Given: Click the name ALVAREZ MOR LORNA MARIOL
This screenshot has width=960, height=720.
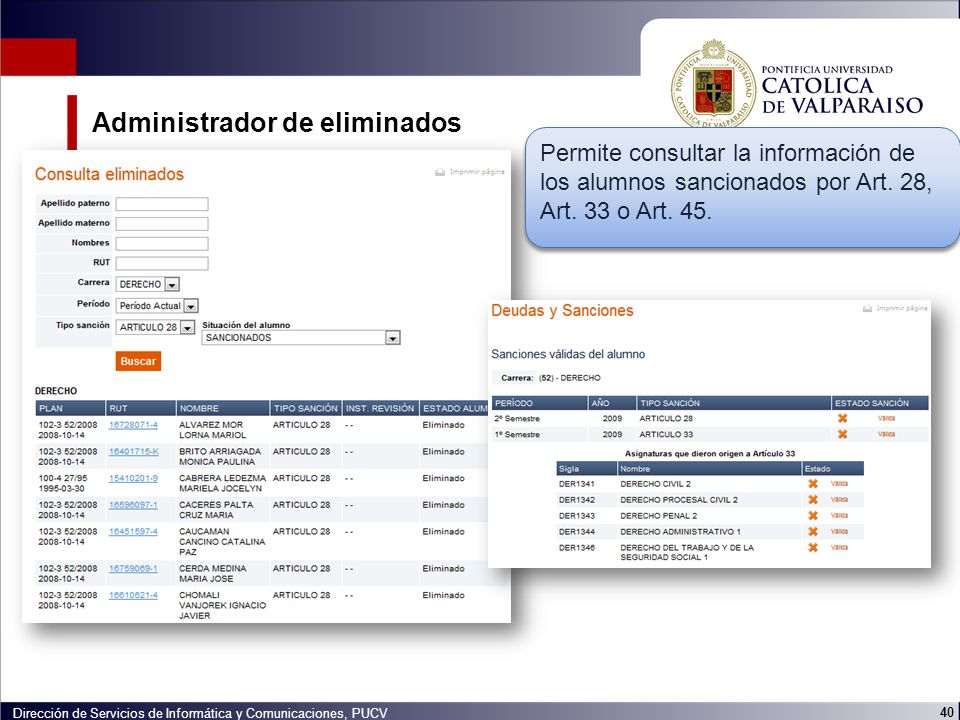Looking at the screenshot, I should [212, 430].
